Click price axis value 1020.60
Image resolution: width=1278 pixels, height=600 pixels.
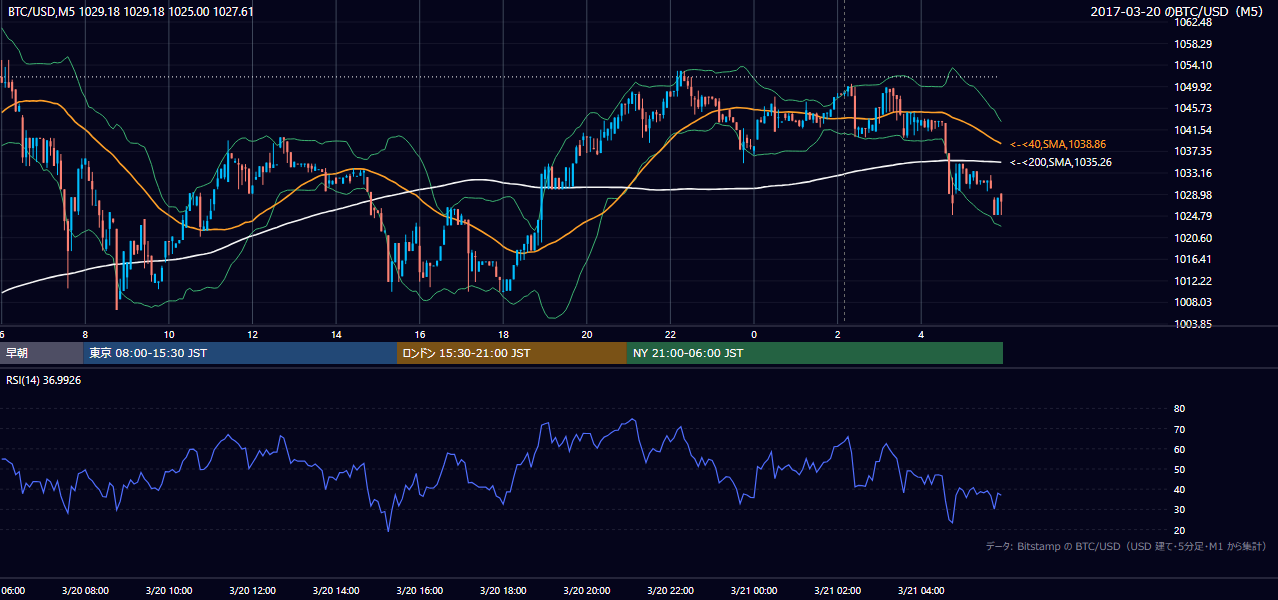click(1194, 238)
